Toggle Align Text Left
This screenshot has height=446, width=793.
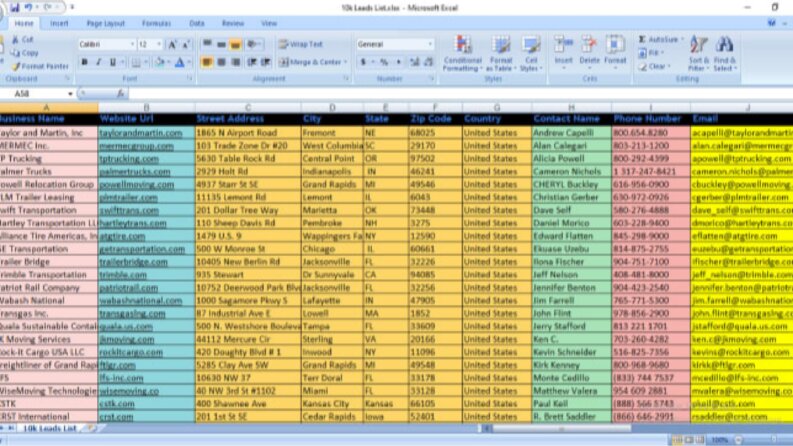pyautogui.click(x=207, y=62)
